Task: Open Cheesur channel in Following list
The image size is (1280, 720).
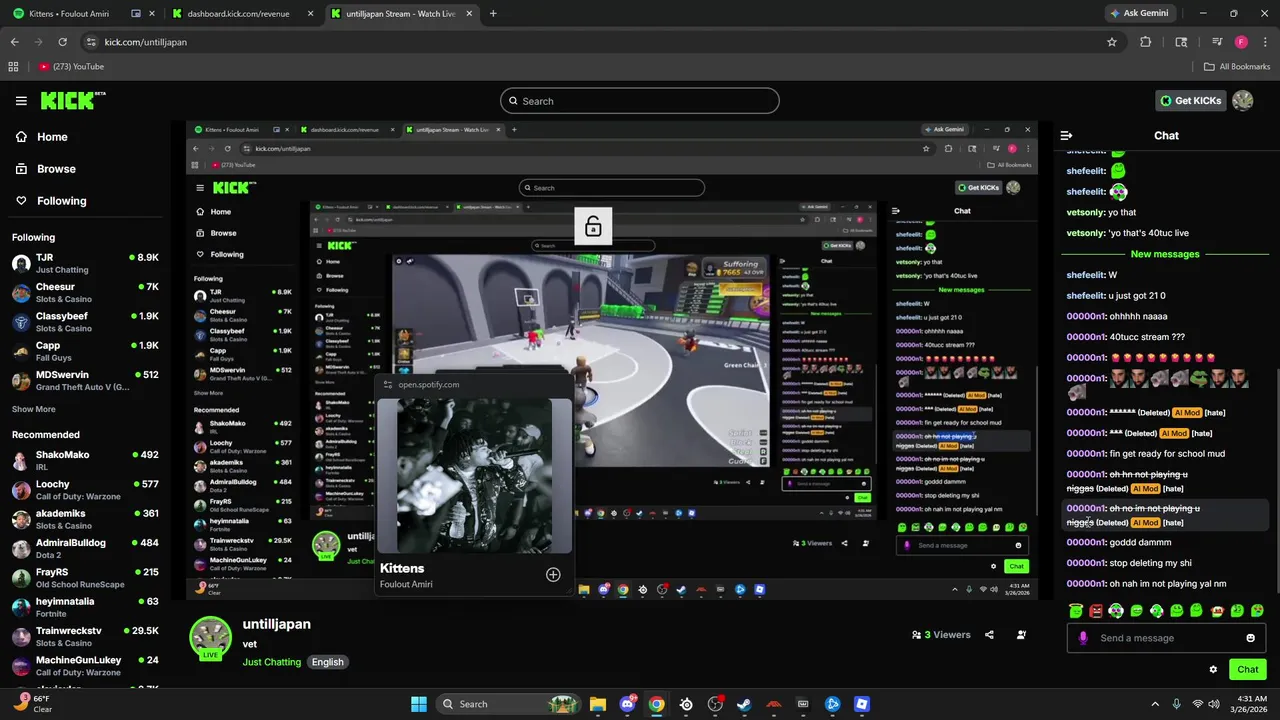Action: pyautogui.click(x=85, y=292)
